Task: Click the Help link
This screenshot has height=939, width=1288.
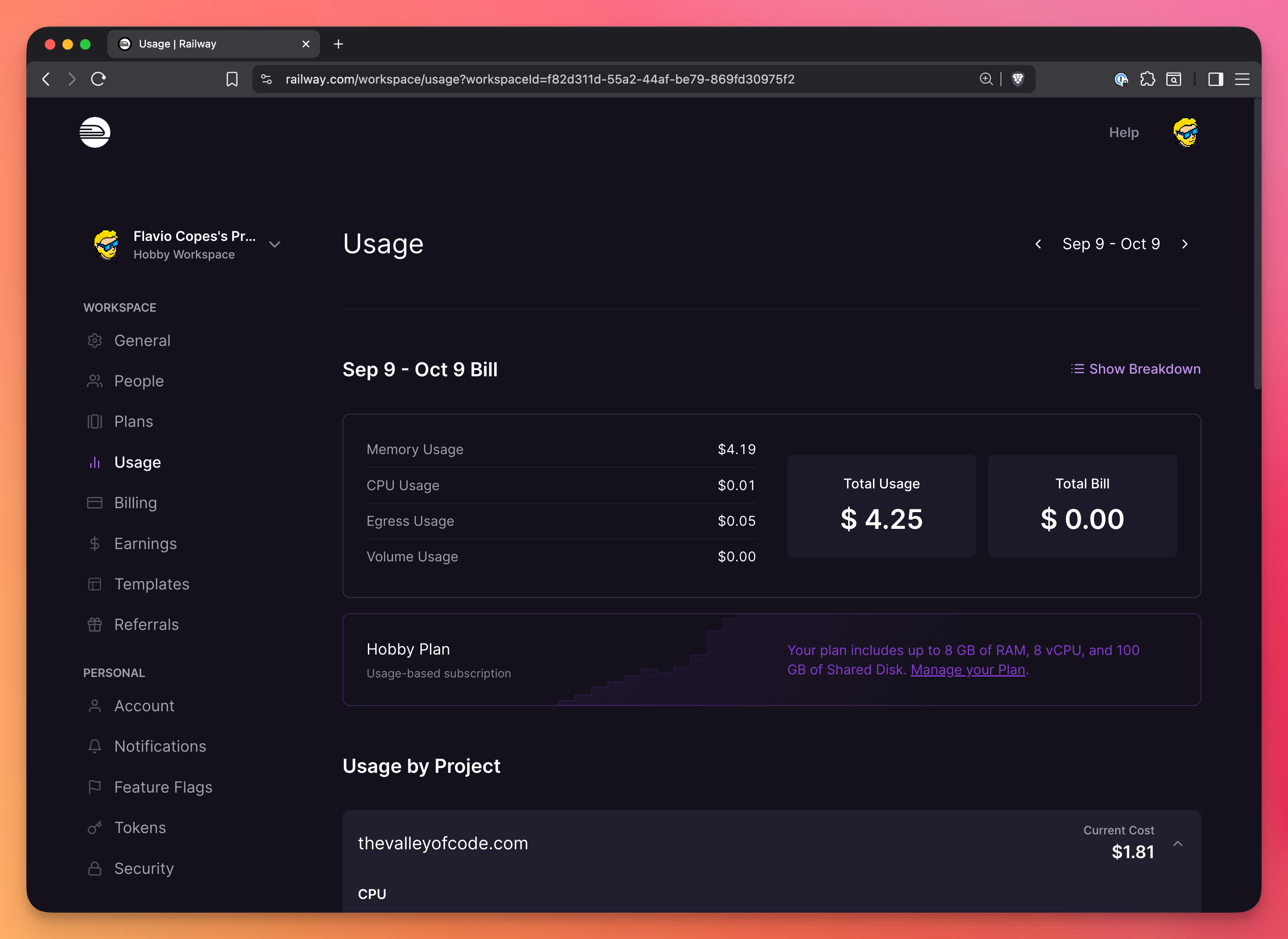Action: coord(1123,132)
